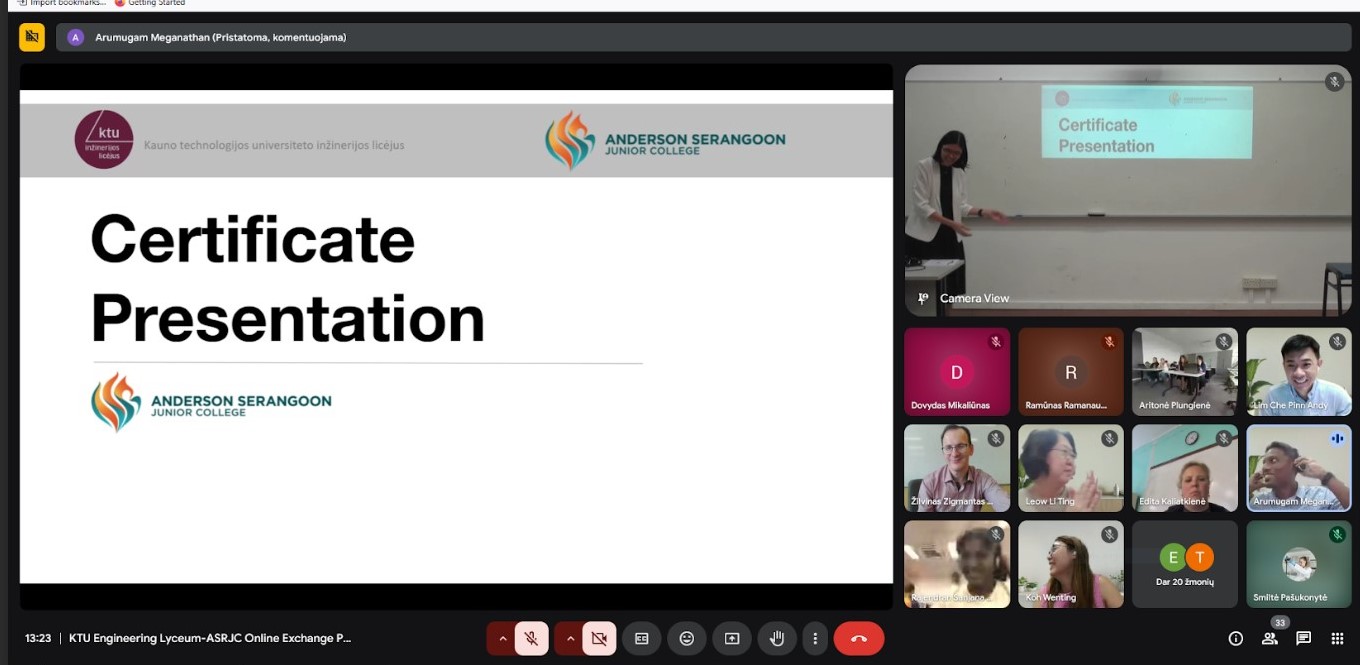This screenshot has height=665, width=1360.
Task: Open more options three-dot menu
Action: click(x=816, y=638)
